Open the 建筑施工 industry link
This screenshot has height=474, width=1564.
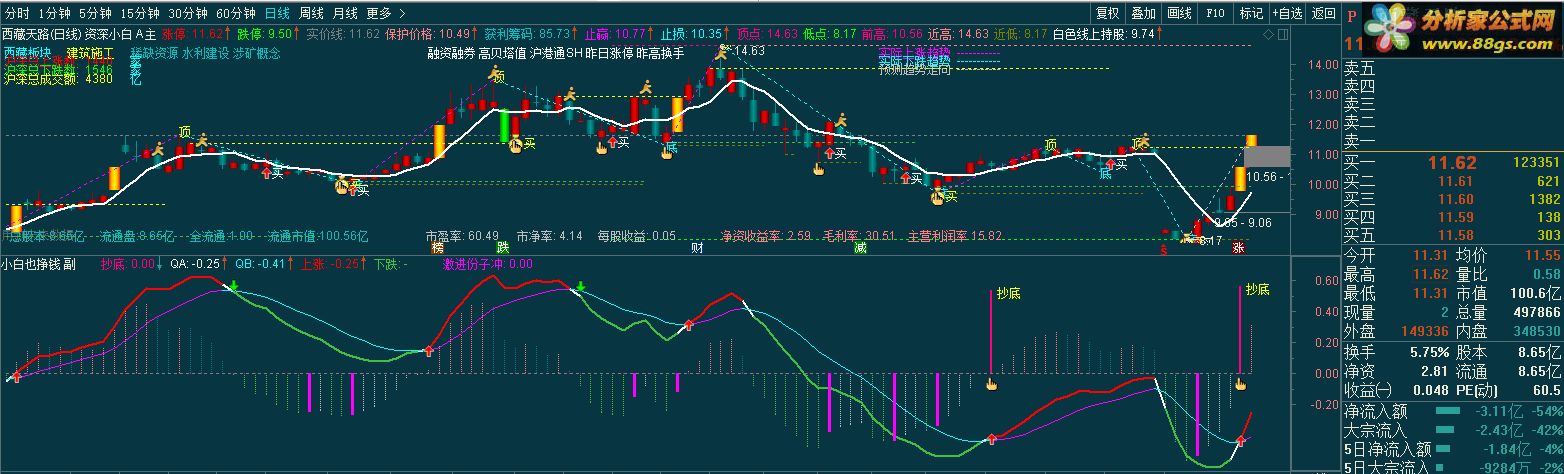click(x=91, y=52)
